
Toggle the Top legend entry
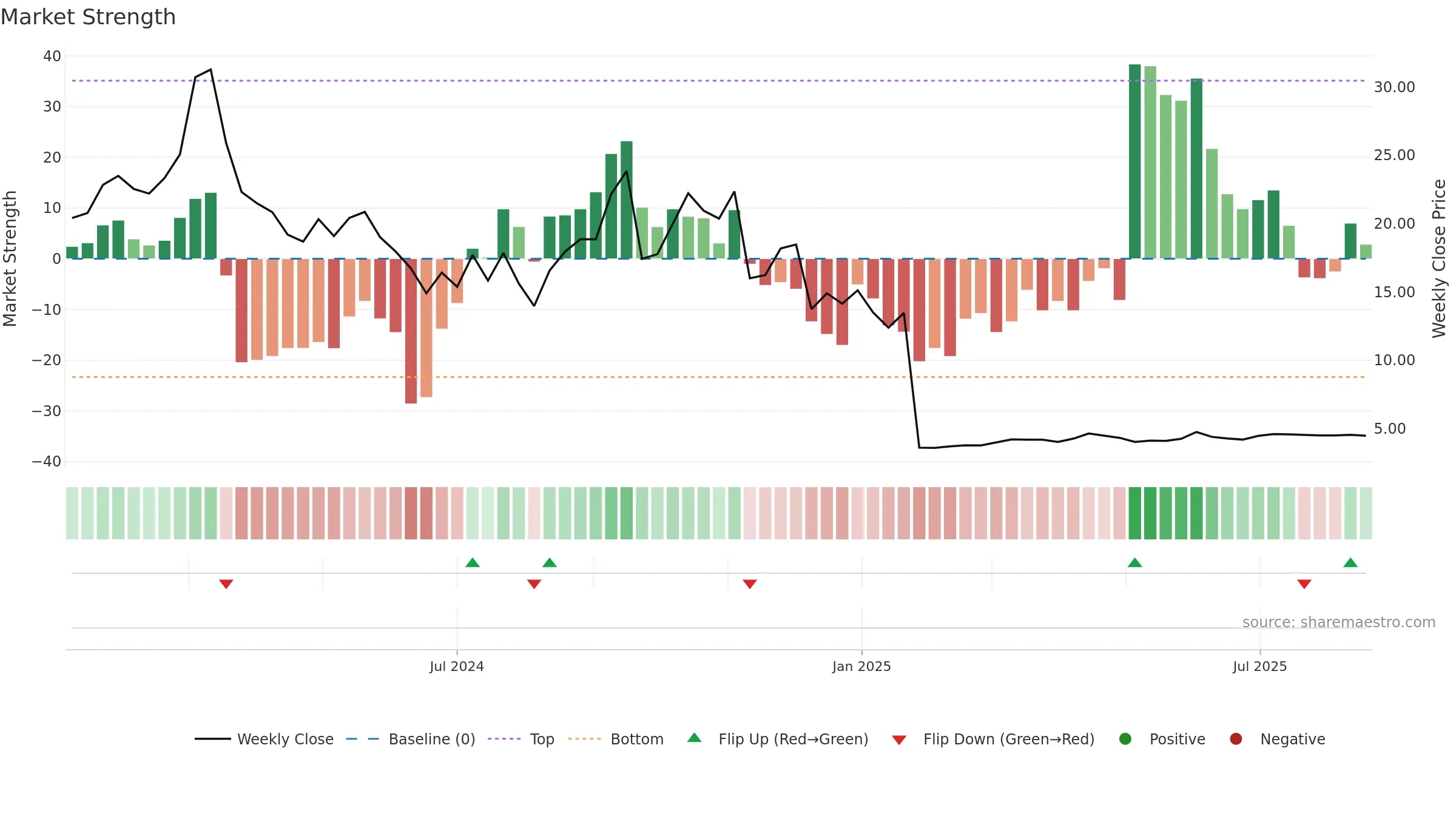pyautogui.click(x=521, y=739)
